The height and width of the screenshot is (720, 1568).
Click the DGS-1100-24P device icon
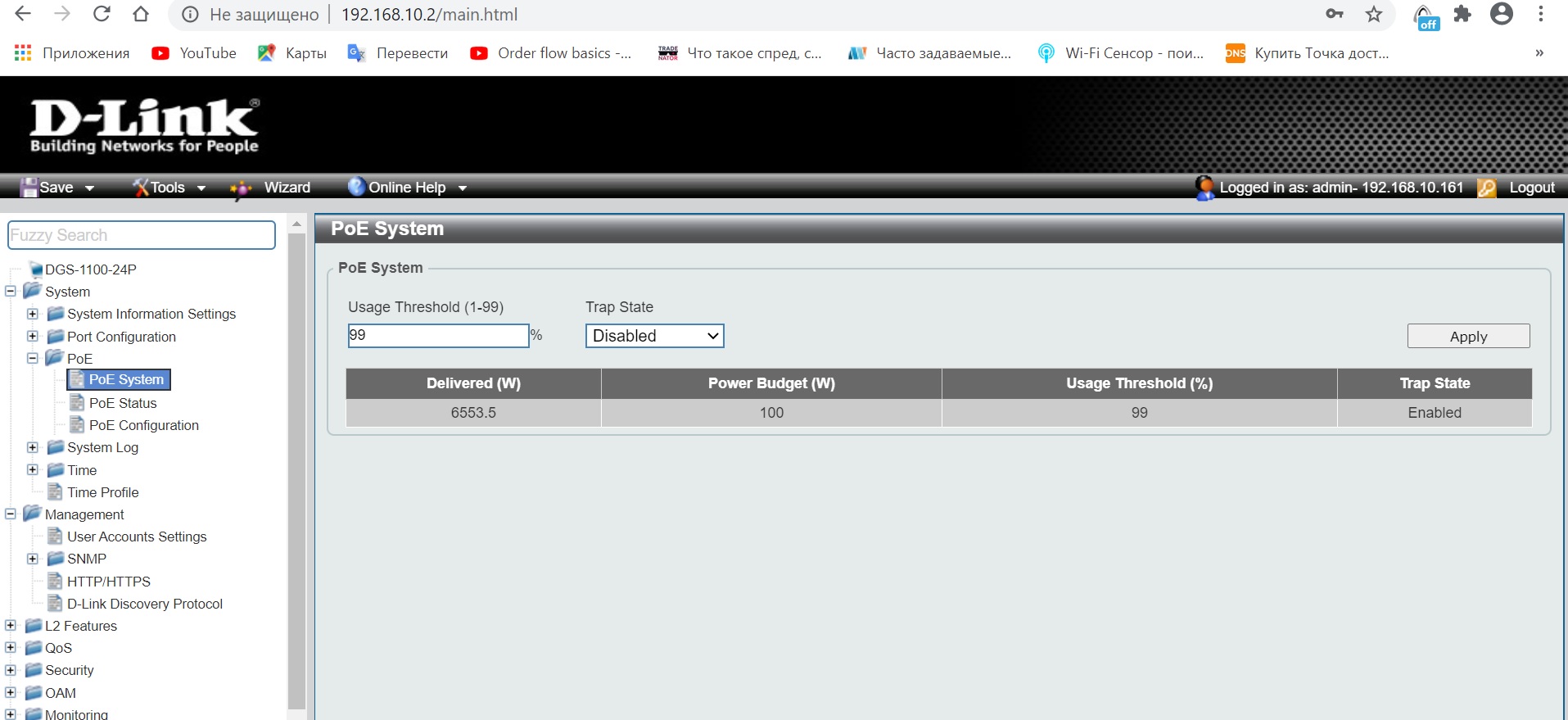pos(34,269)
